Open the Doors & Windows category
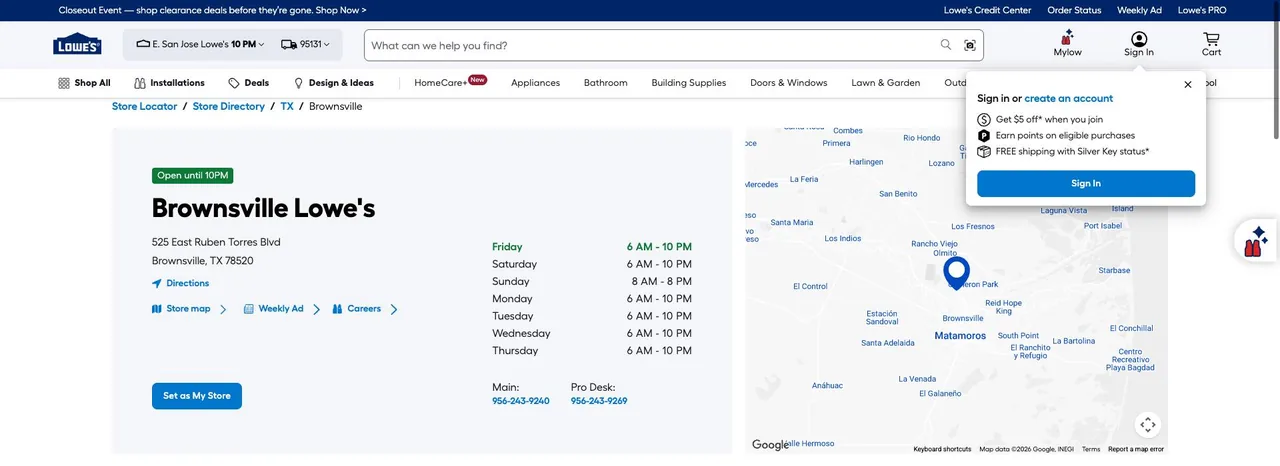1280x466 pixels. point(789,83)
